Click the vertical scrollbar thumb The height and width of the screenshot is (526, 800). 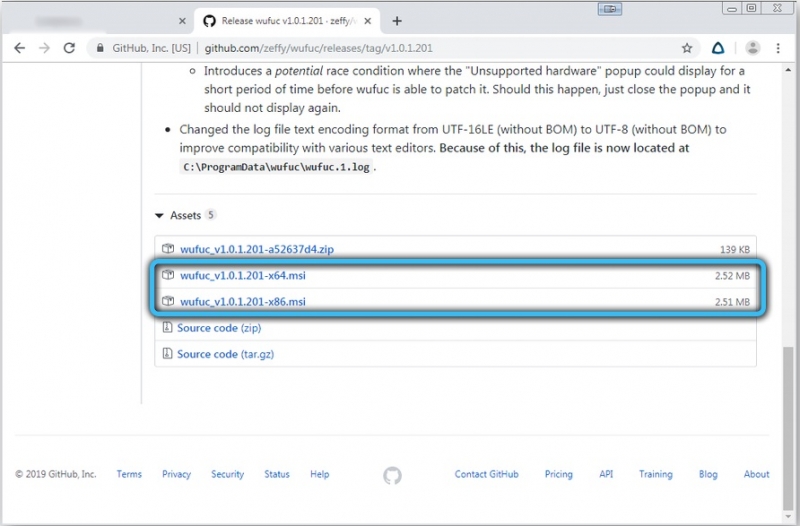789,428
